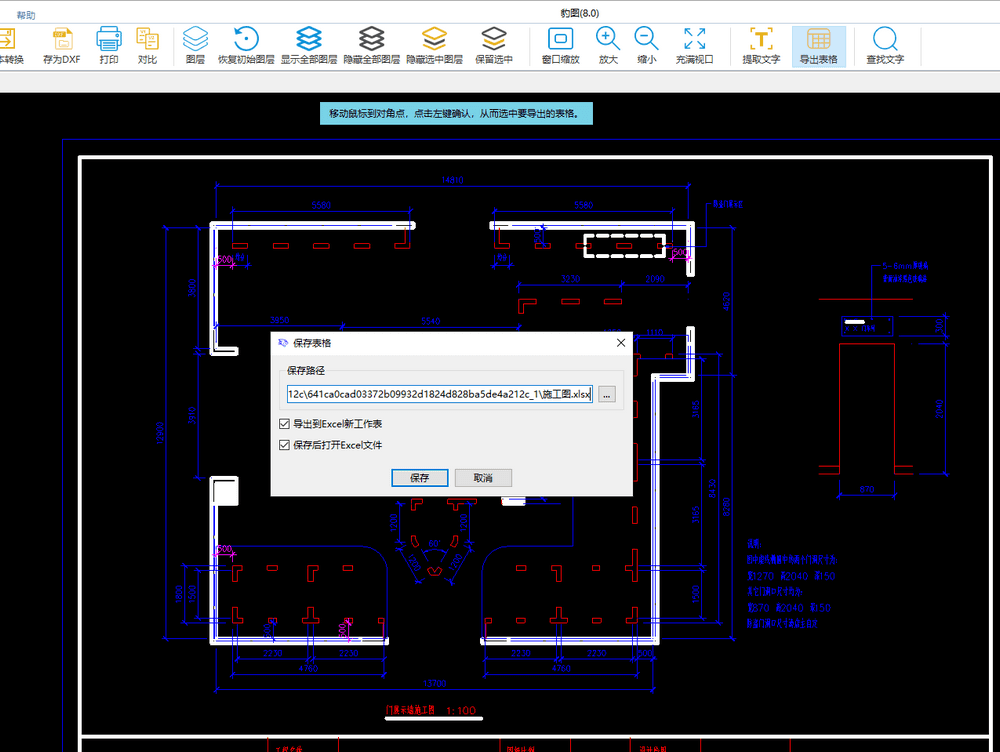This screenshot has width=1000, height=752.
Task: Click the 充满视口 fit-to-view icon
Action: click(694, 44)
